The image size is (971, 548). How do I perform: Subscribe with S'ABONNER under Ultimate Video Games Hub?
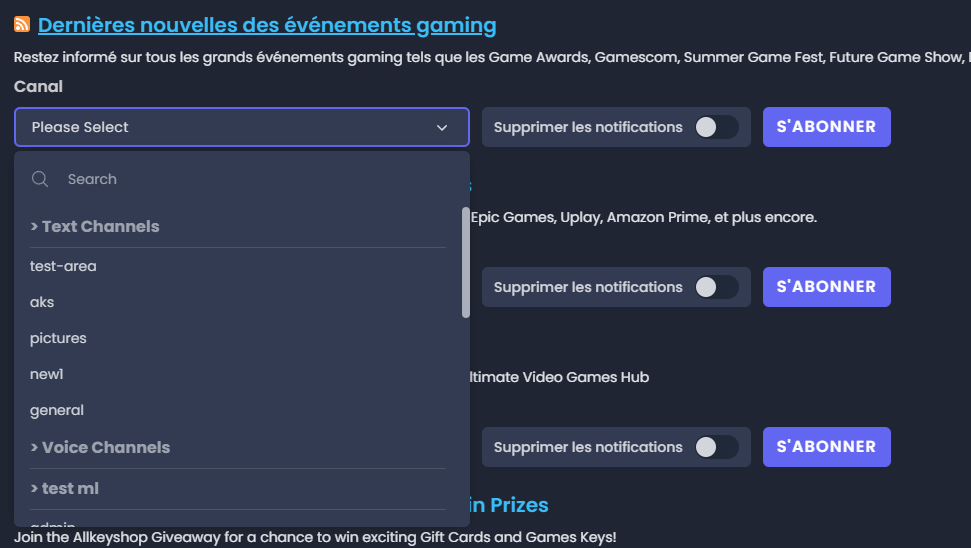[826, 447]
